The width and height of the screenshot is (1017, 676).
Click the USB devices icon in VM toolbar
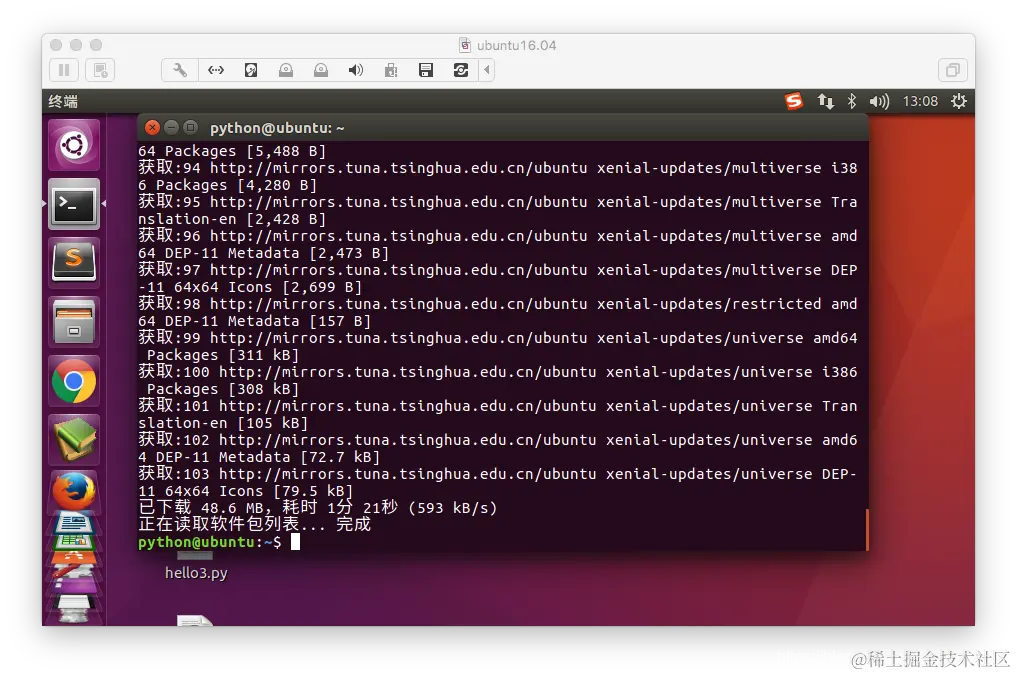[x=390, y=70]
